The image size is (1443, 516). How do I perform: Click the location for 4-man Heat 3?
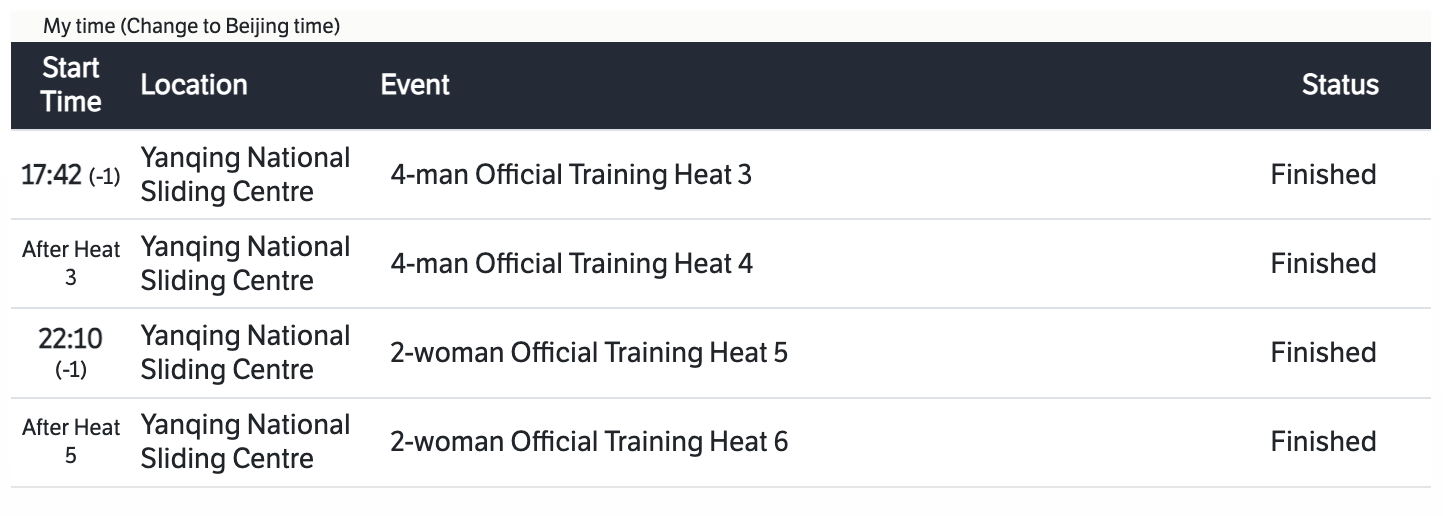point(245,175)
